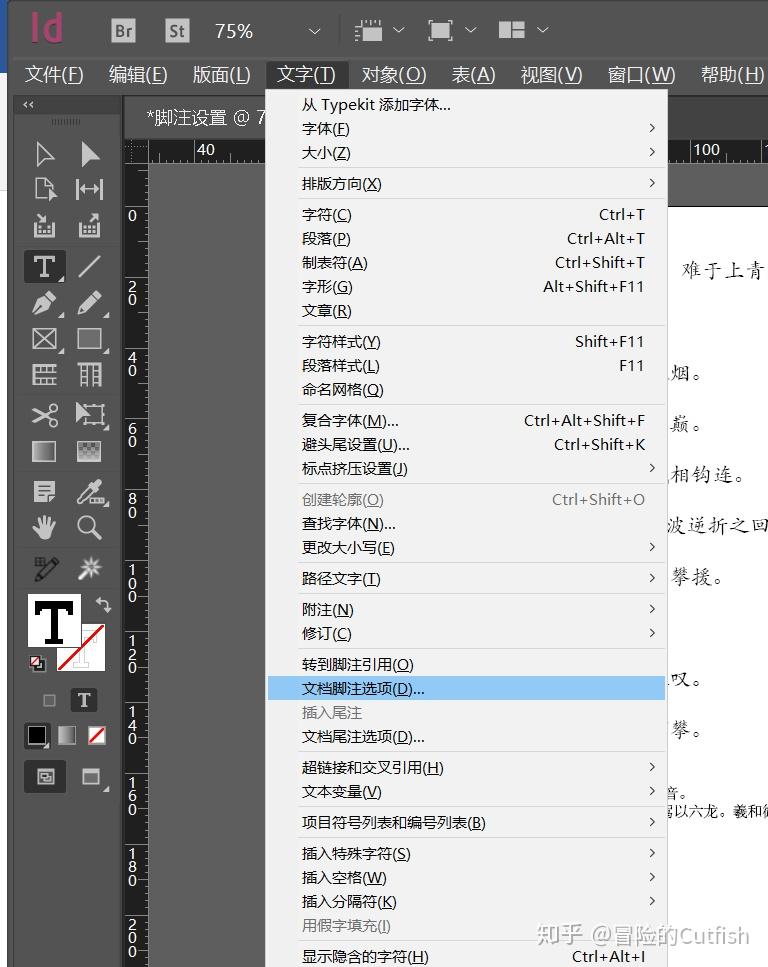Expand 字体(F) submenu
Image resolution: width=768 pixels, height=967 pixels.
[x=468, y=129]
